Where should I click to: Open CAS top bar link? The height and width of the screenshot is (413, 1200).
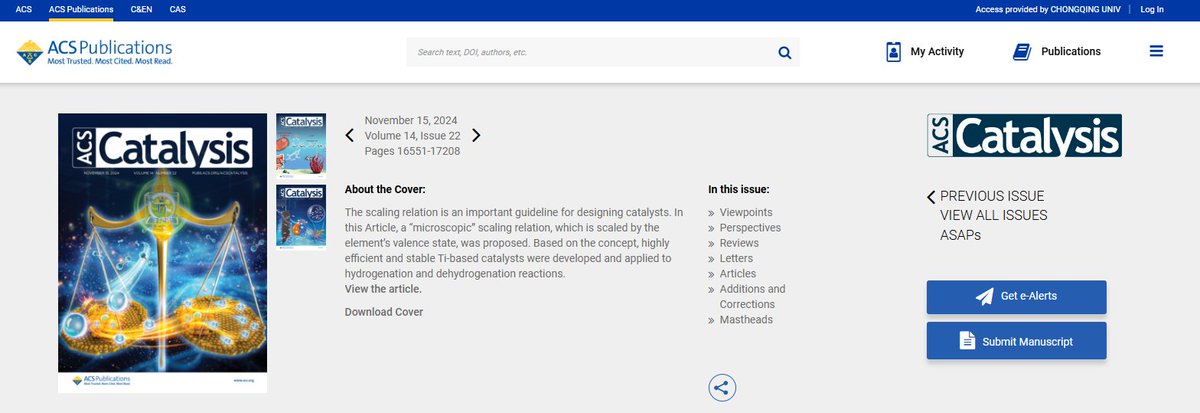177,9
